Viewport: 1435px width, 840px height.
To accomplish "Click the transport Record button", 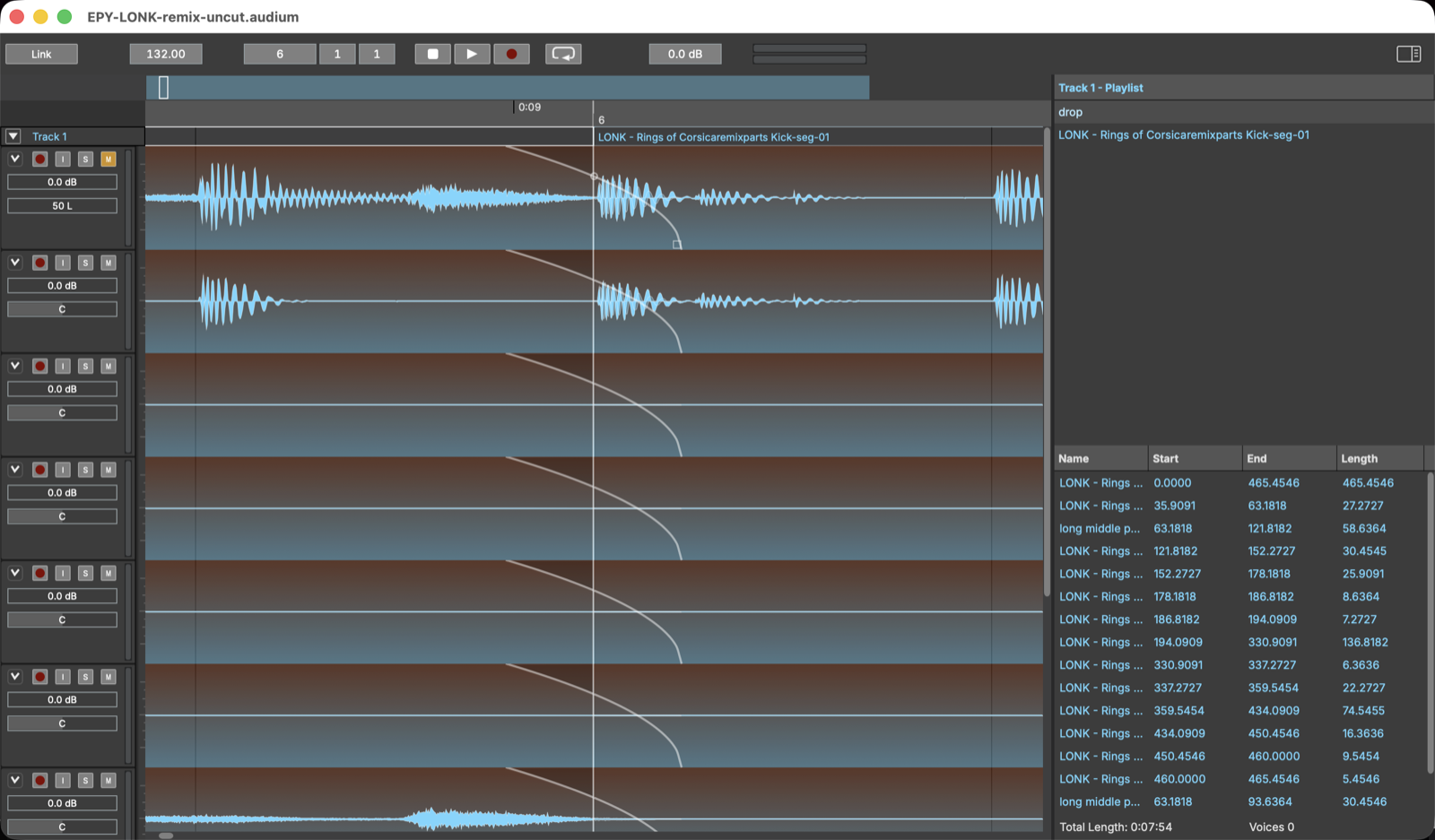I will pyautogui.click(x=511, y=54).
